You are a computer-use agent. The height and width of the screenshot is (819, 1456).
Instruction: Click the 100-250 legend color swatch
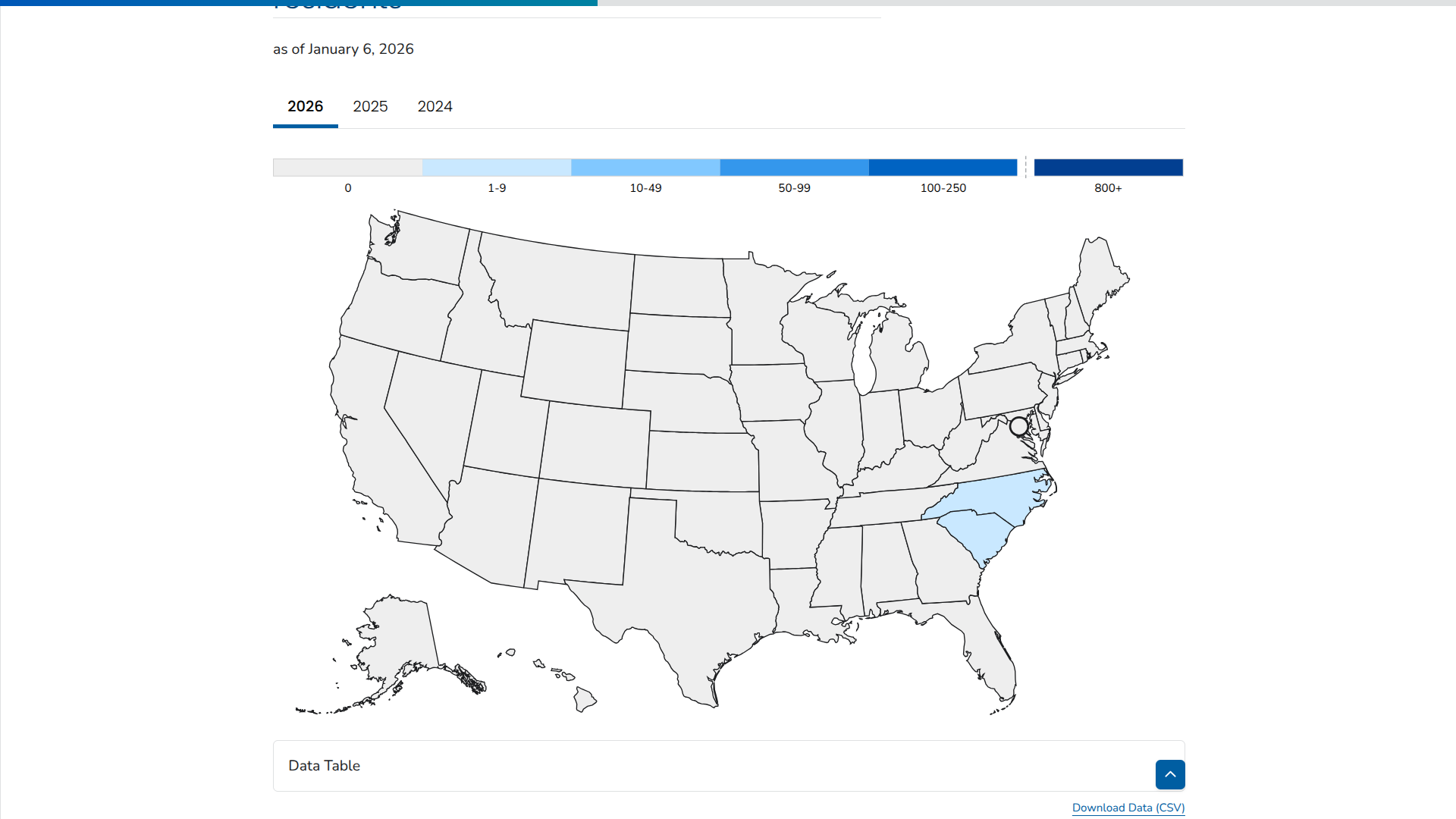tap(943, 168)
